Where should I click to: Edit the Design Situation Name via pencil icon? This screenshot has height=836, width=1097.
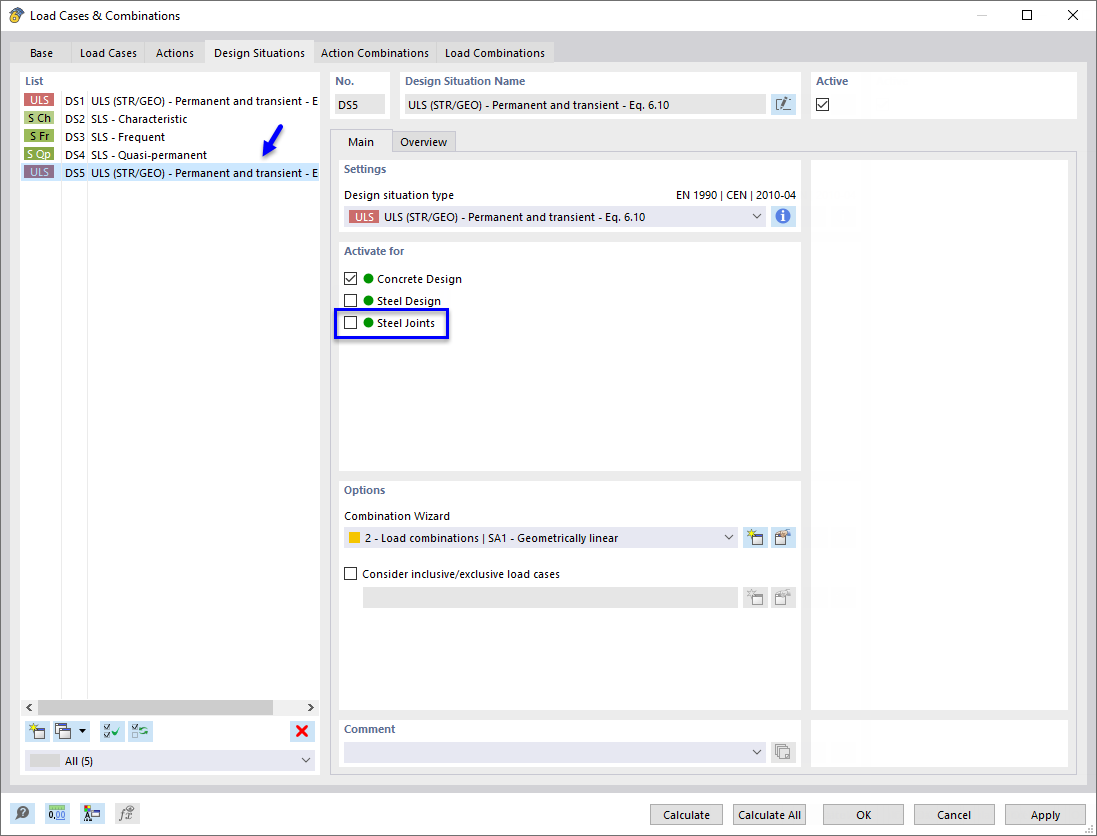[783, 104]
